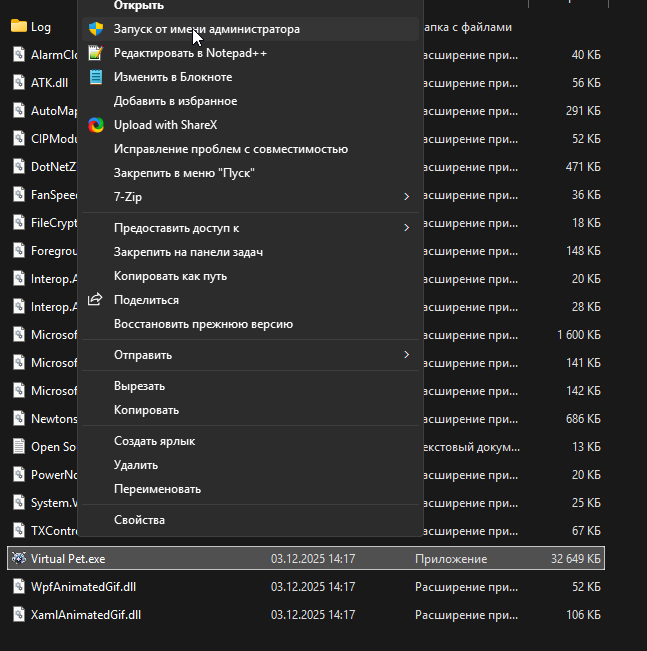The image size is (647, 651).
Task: Click the share icon next to Поделиться
Action: [x=96, y=300]
